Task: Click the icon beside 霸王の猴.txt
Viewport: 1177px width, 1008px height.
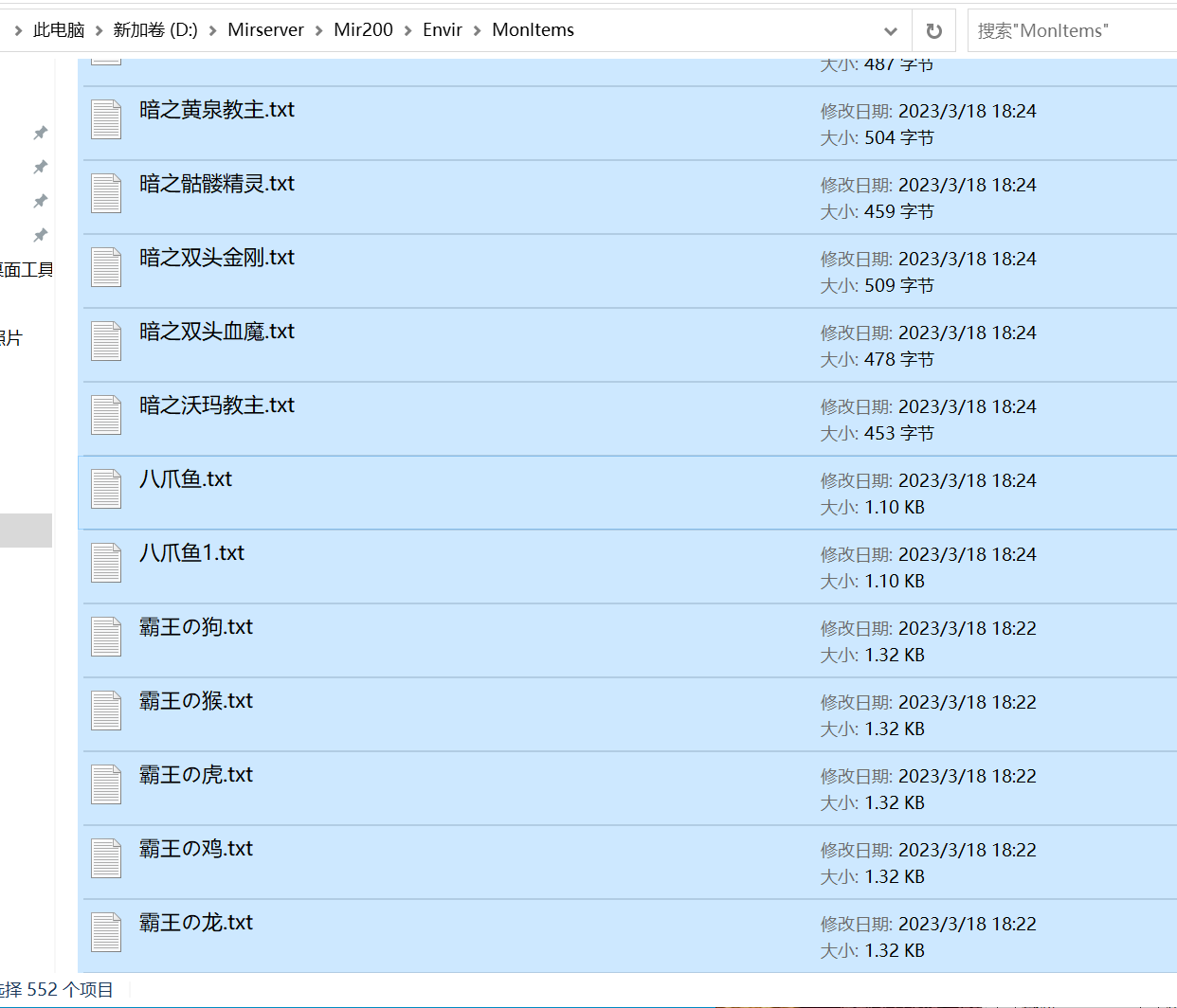Action: click(106, 711)
